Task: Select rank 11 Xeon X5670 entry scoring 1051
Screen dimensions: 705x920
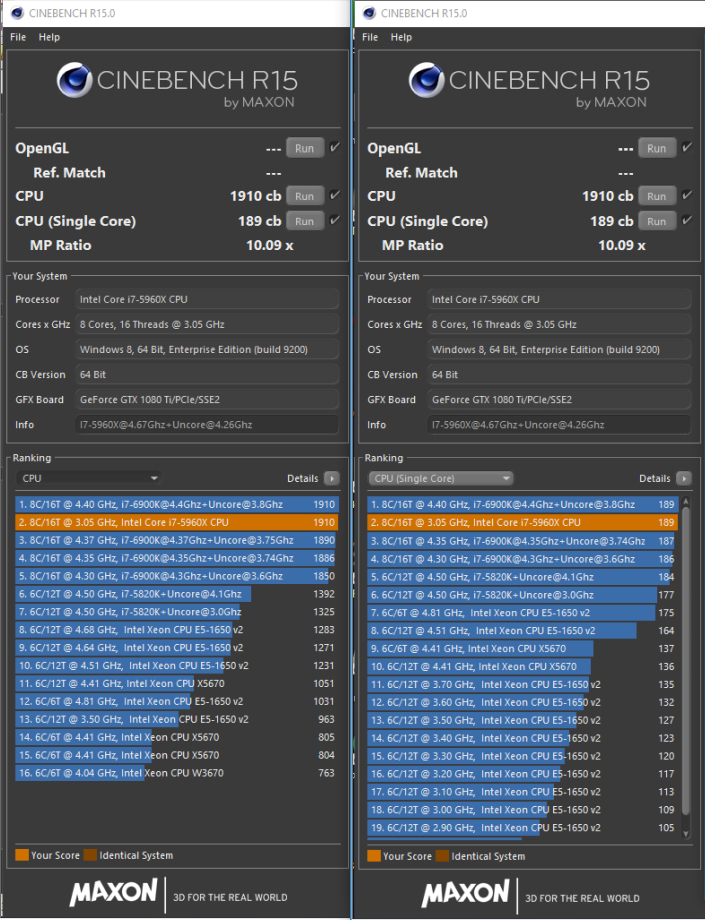Action: (x=177, y=684)
